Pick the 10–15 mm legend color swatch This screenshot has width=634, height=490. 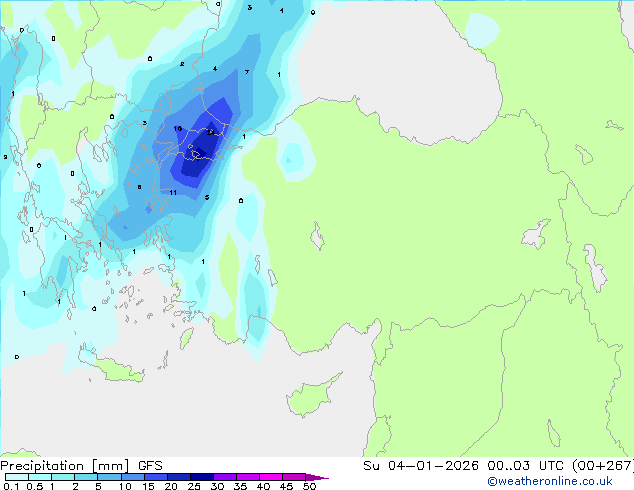tap(133, 477)
